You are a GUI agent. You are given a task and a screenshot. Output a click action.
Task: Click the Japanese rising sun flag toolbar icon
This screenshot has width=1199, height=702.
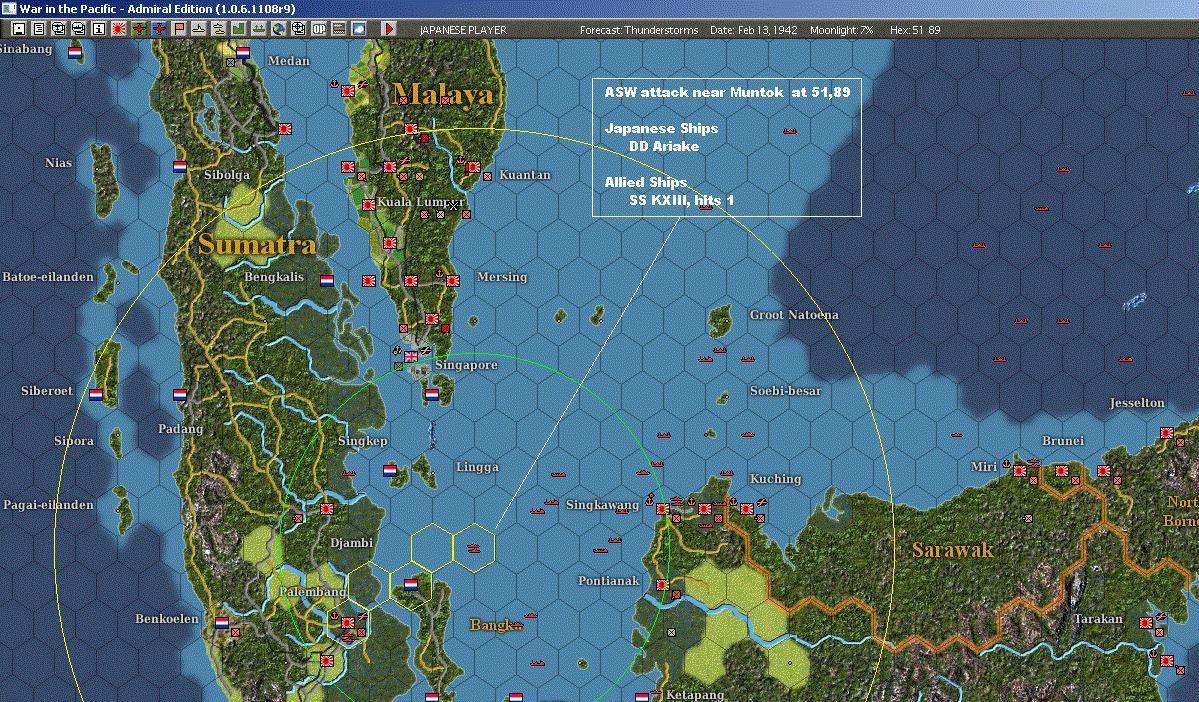(x=119, y=29)
